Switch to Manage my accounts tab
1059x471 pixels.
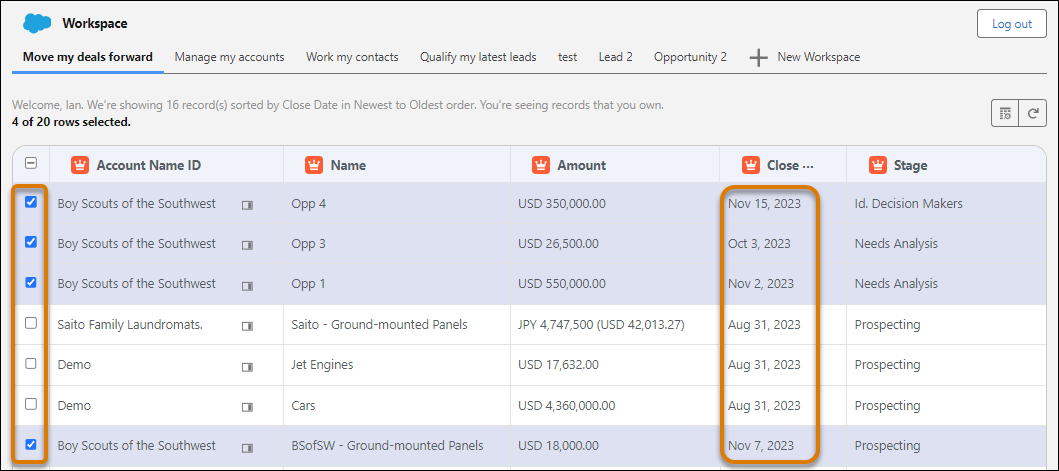click(230, 57)
